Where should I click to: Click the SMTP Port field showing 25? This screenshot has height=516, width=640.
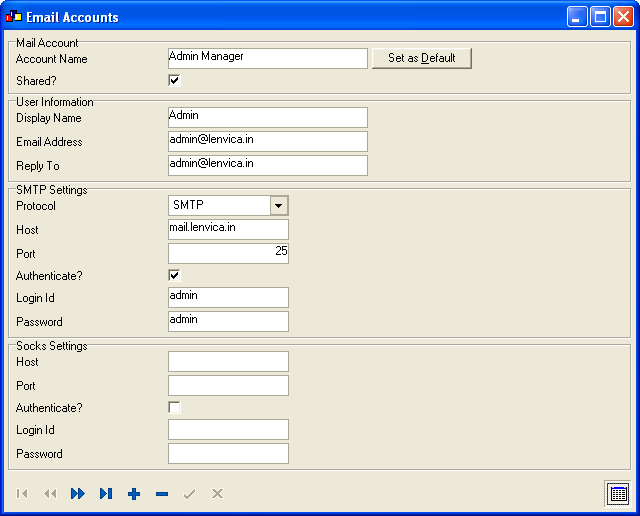click(228, 254)
